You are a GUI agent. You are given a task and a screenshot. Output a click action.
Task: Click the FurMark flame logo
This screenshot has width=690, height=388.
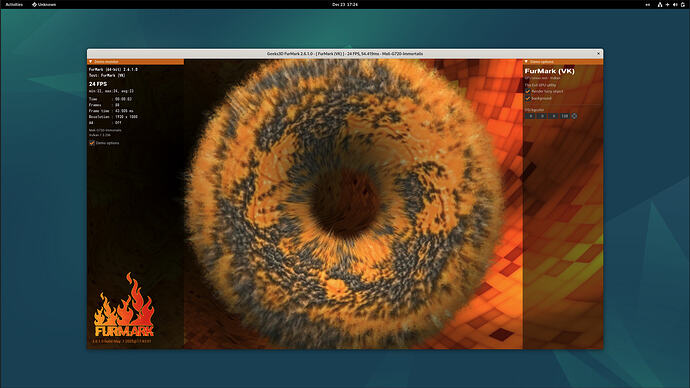click(x=124, y=305)
